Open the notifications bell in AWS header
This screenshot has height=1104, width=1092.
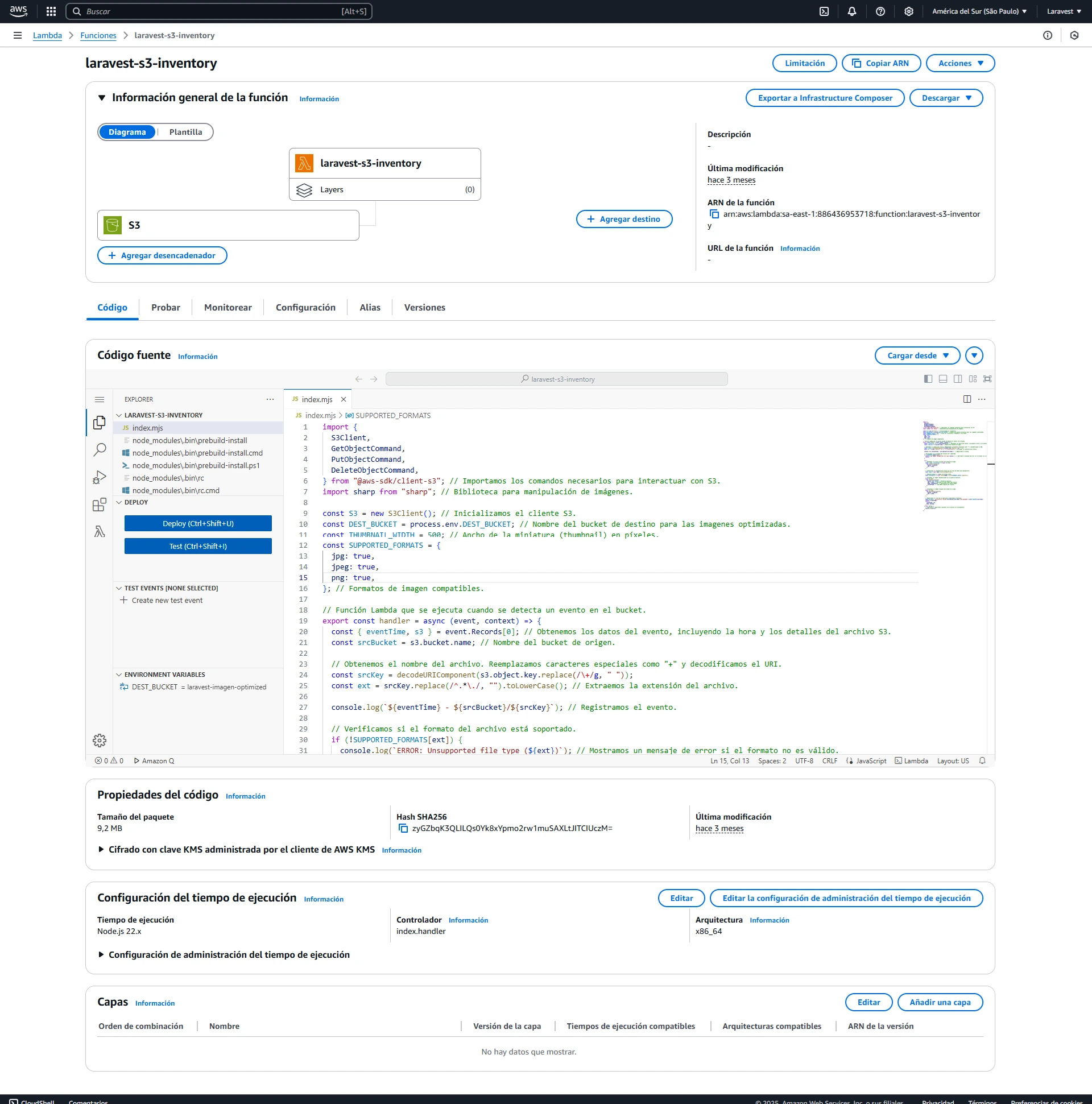coord(852,11)
